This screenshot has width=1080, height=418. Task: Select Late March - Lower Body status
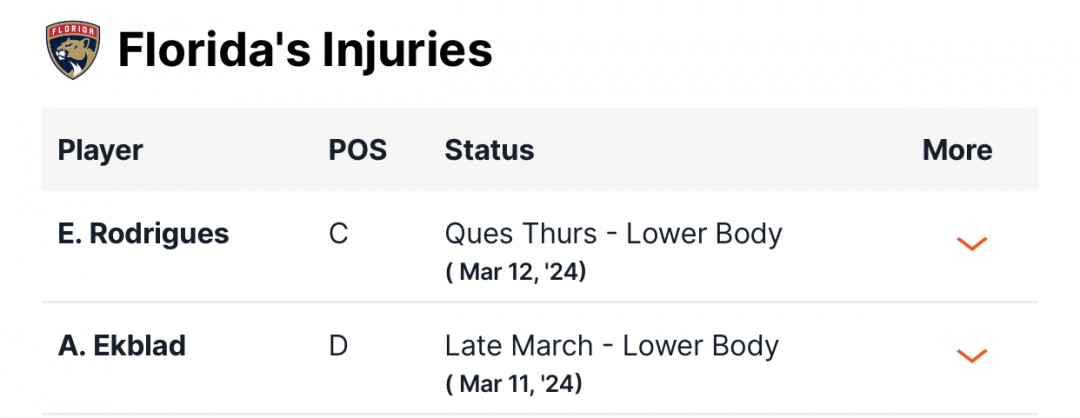[x=612, y=346]
